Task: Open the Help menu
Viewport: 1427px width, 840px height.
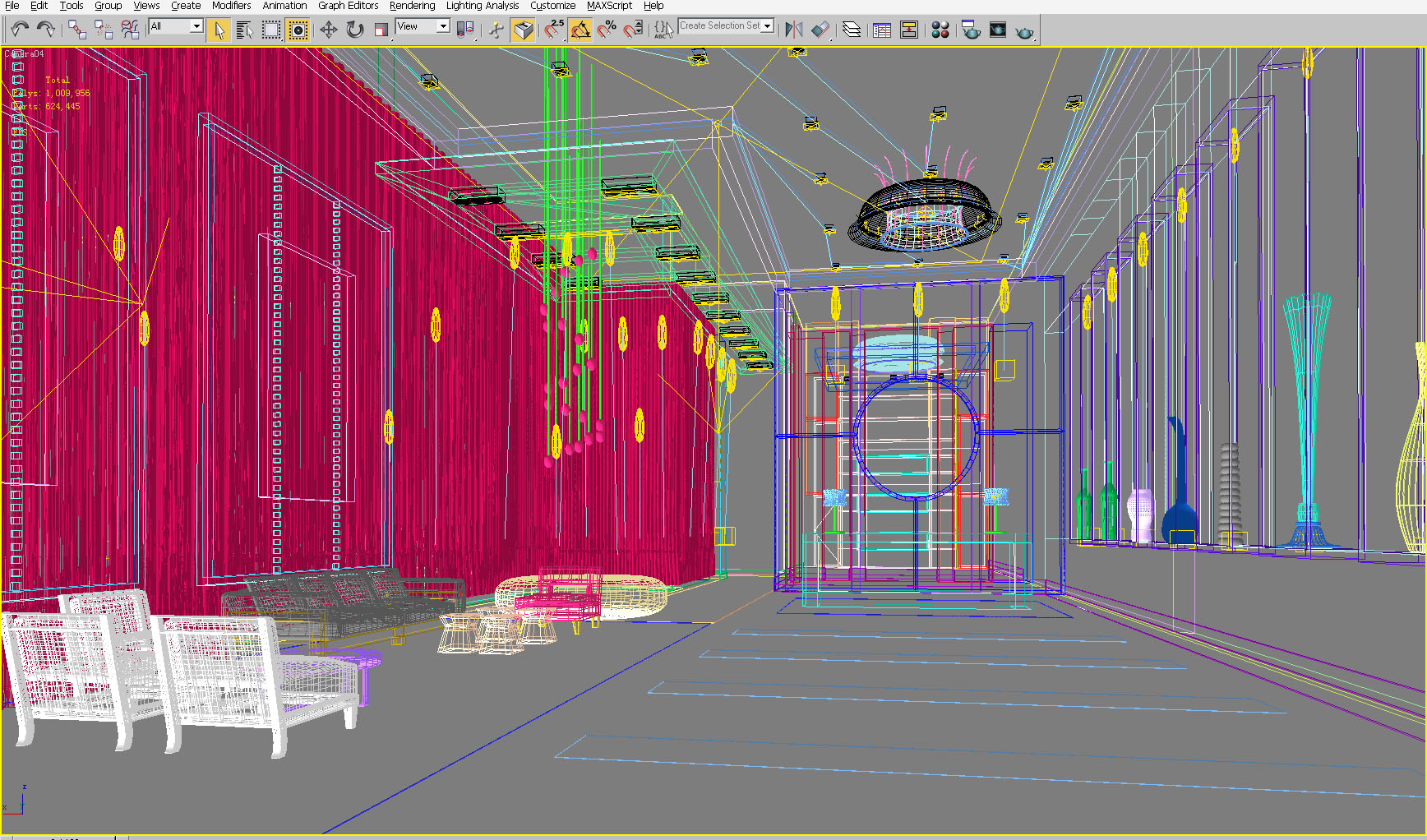Action: [653, 6]
